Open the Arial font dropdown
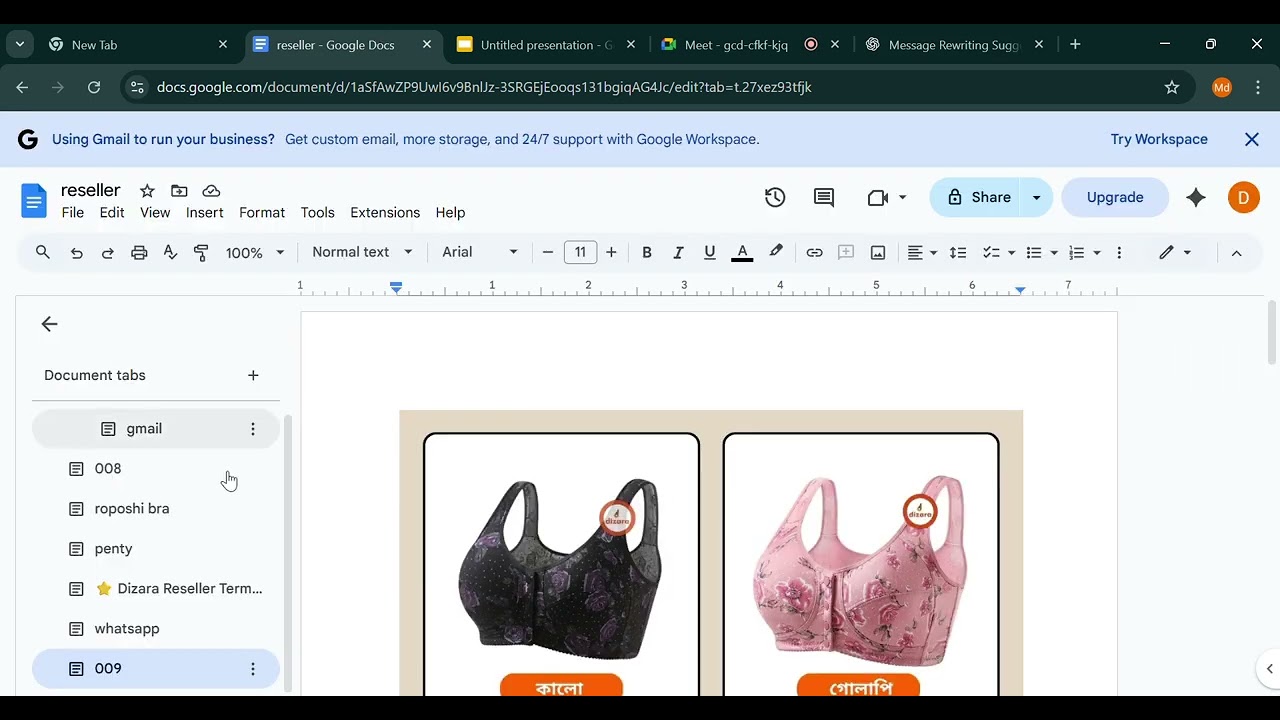 [480, 253]
